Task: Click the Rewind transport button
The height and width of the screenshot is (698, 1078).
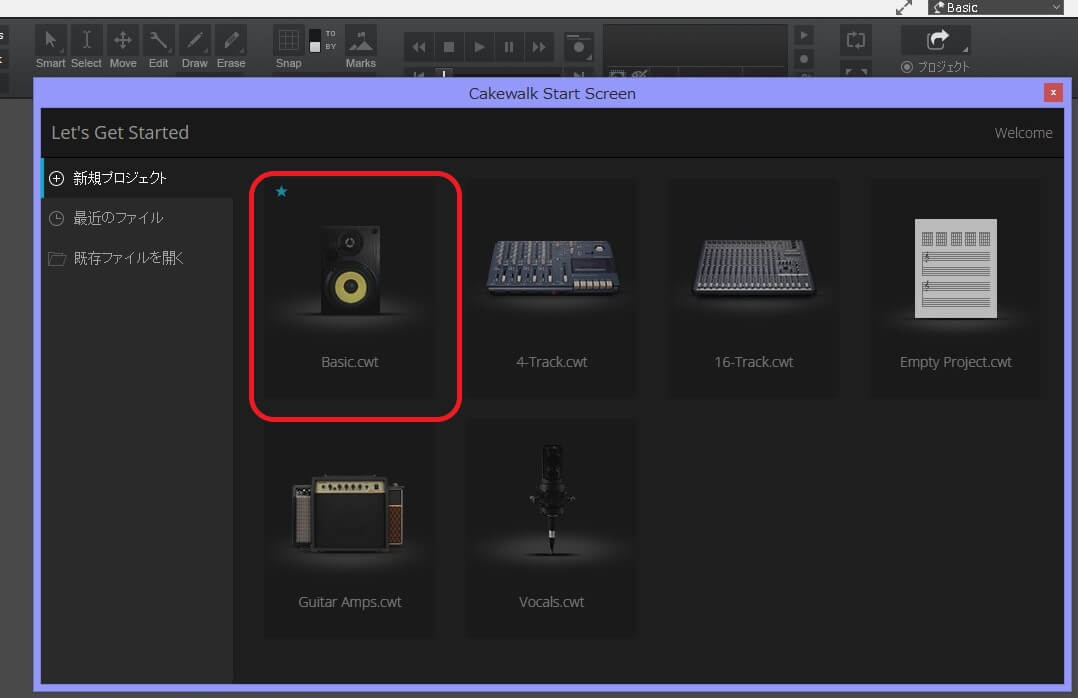Action: (419, 47)
